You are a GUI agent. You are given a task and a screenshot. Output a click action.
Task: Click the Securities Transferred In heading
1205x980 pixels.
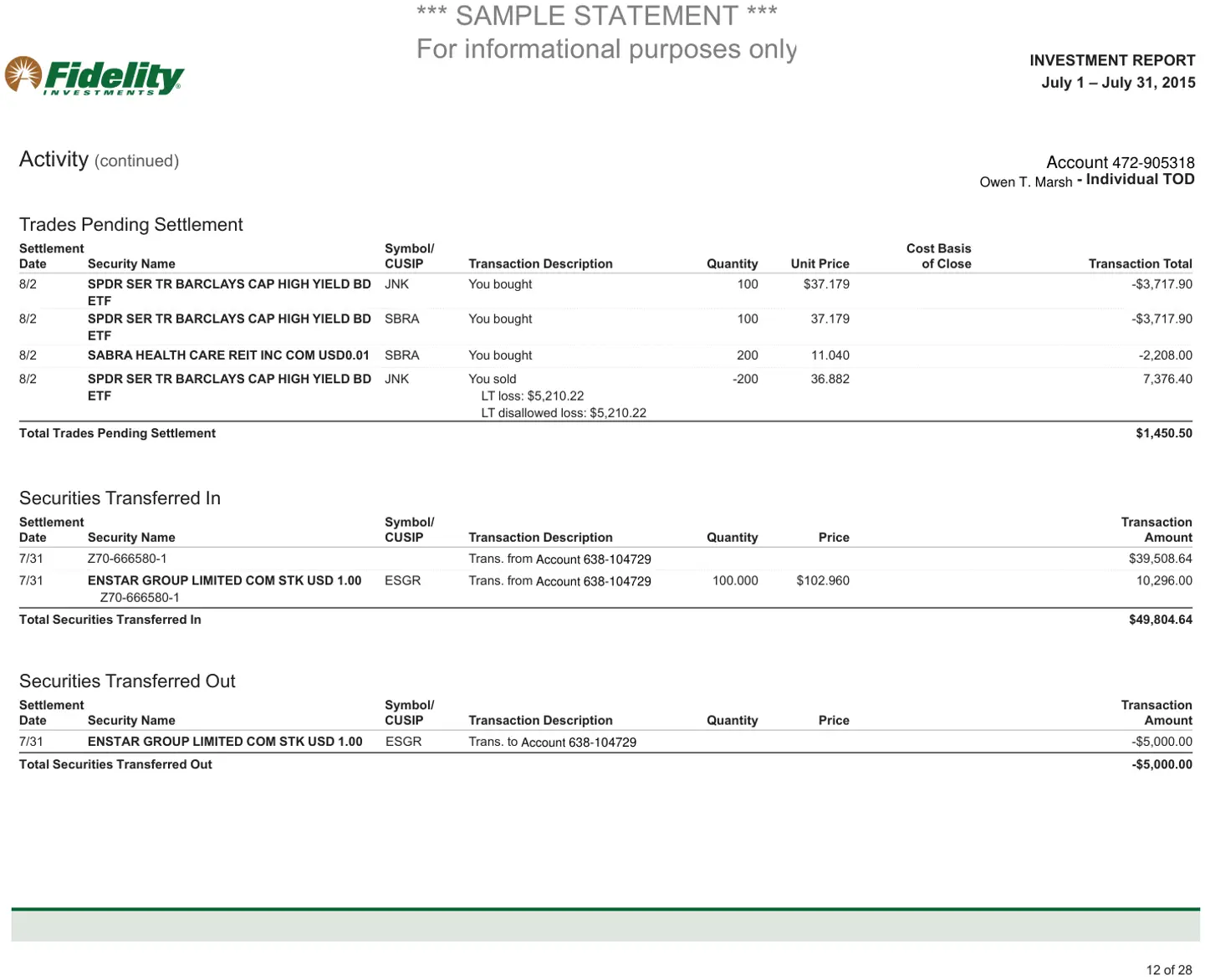pyautogui.click(x=120, y=498)
